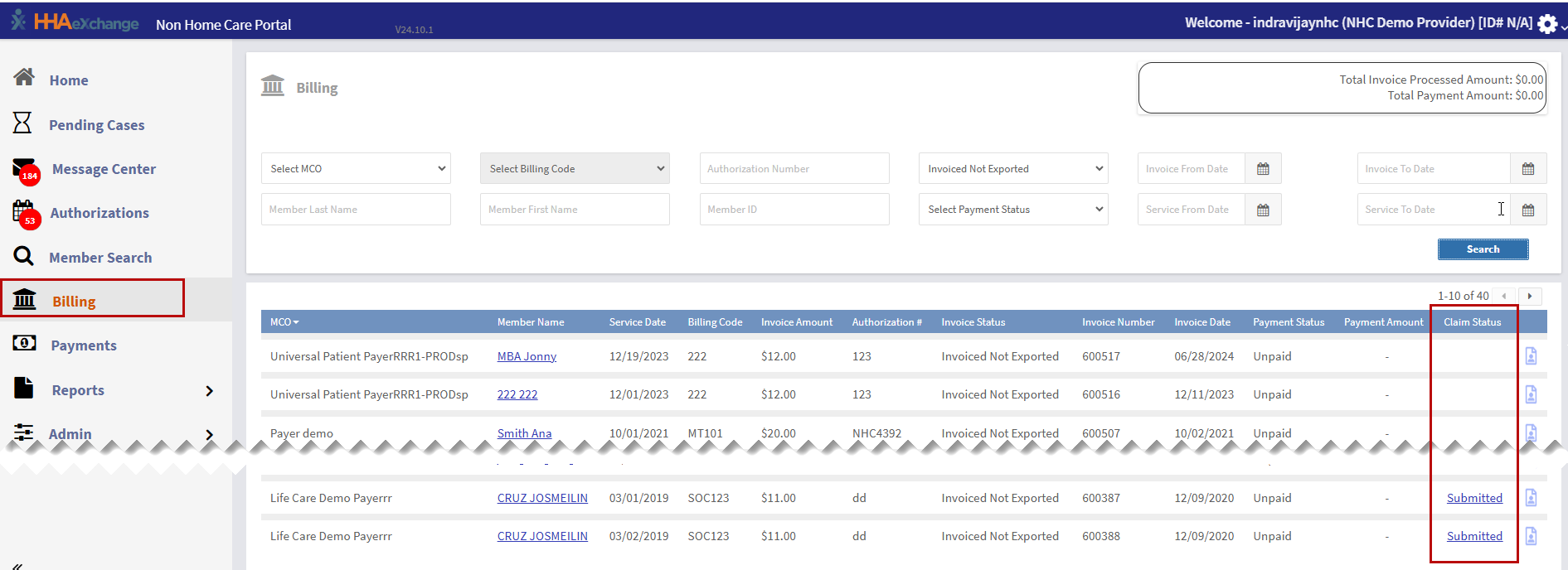Click the Payment Amount column header

point(1383,322)
